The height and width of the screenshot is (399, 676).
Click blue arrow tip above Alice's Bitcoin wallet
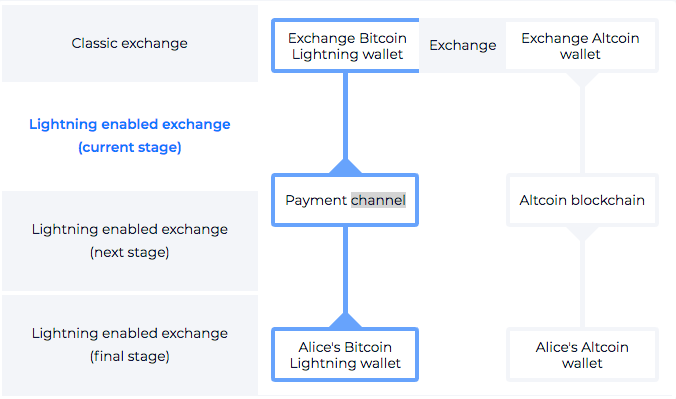coord(345,321)
